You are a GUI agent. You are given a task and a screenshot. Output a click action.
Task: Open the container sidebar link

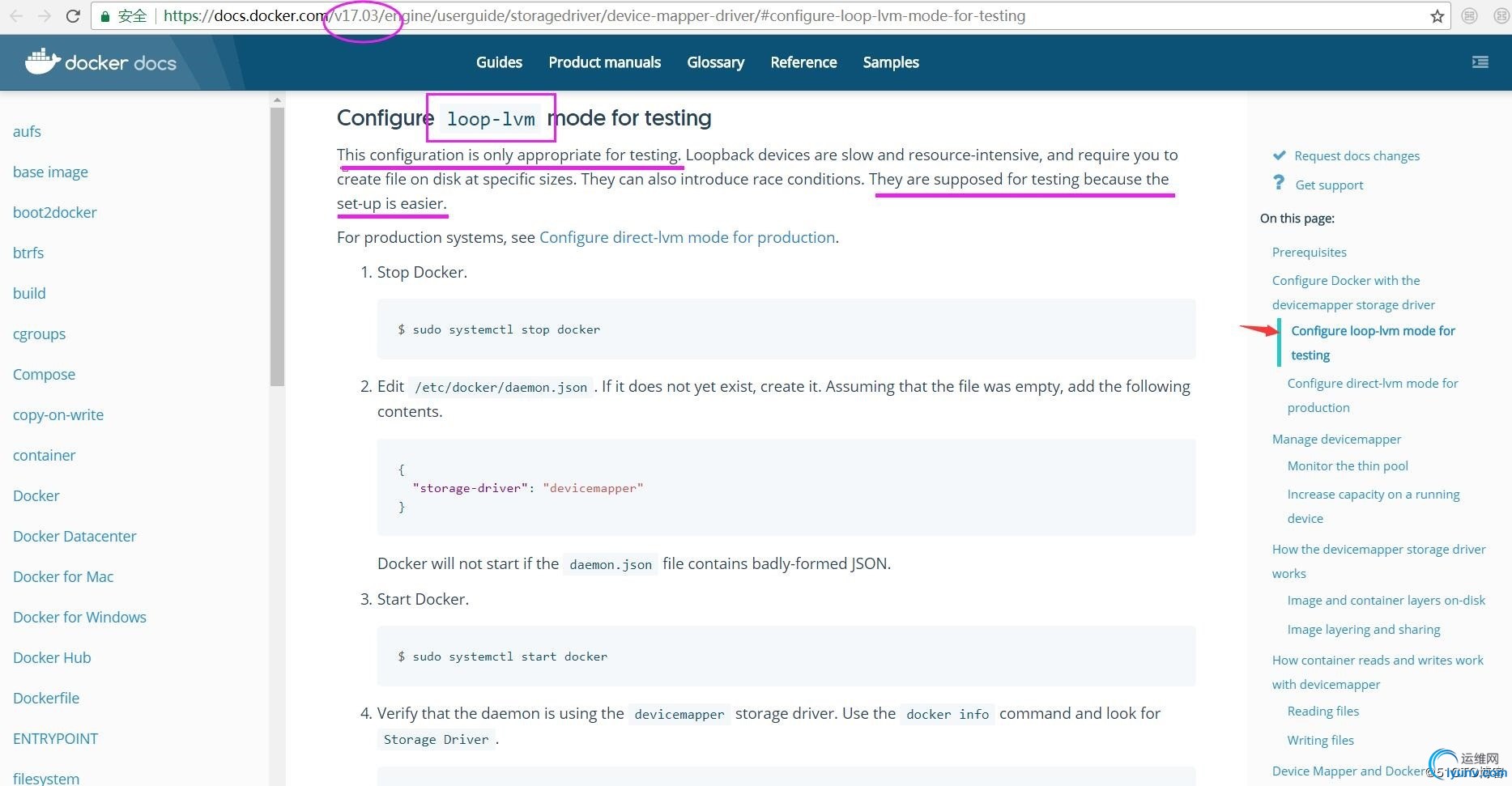coord(44,455)
